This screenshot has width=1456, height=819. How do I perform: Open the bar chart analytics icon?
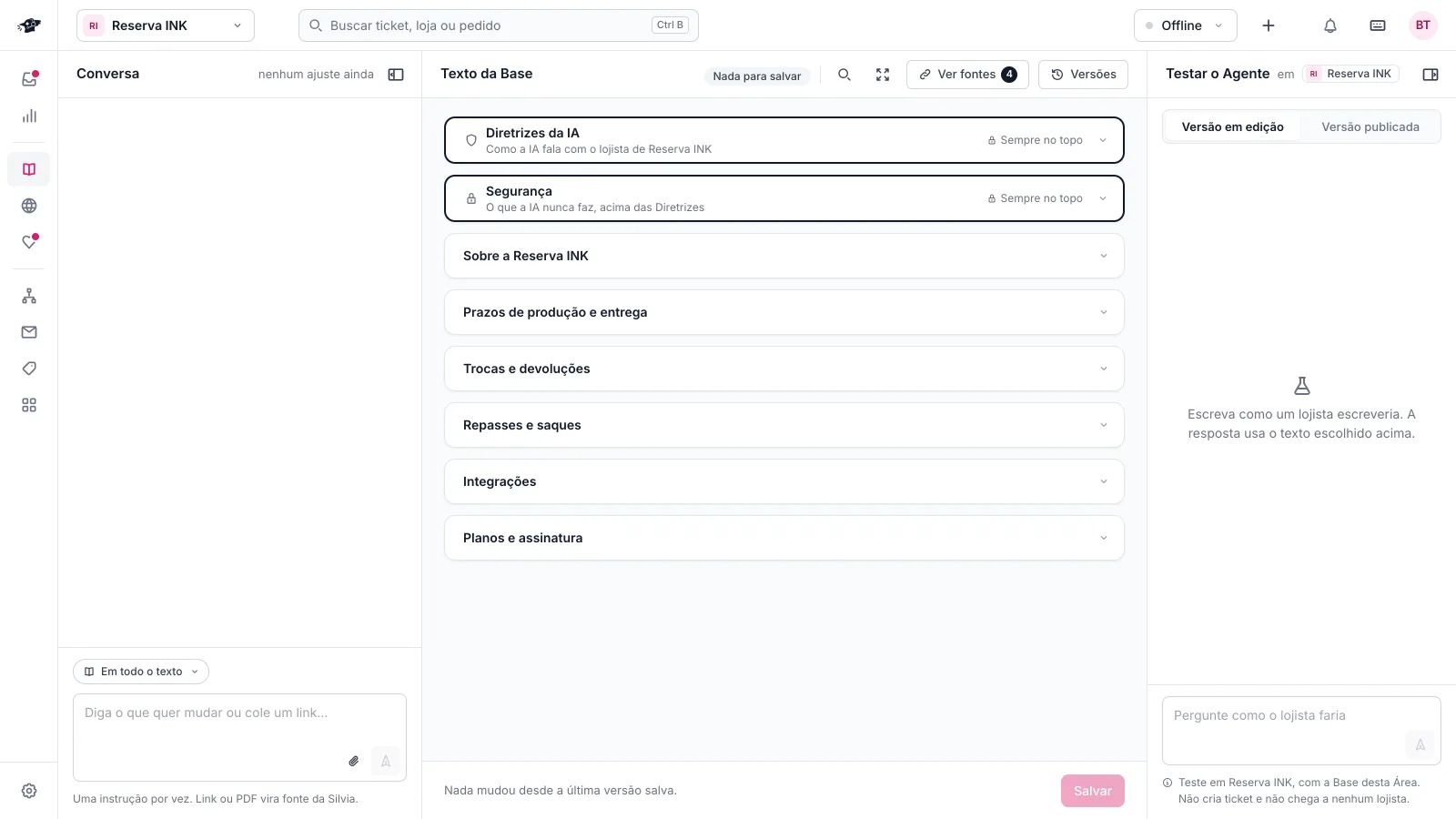click(29, 116)
